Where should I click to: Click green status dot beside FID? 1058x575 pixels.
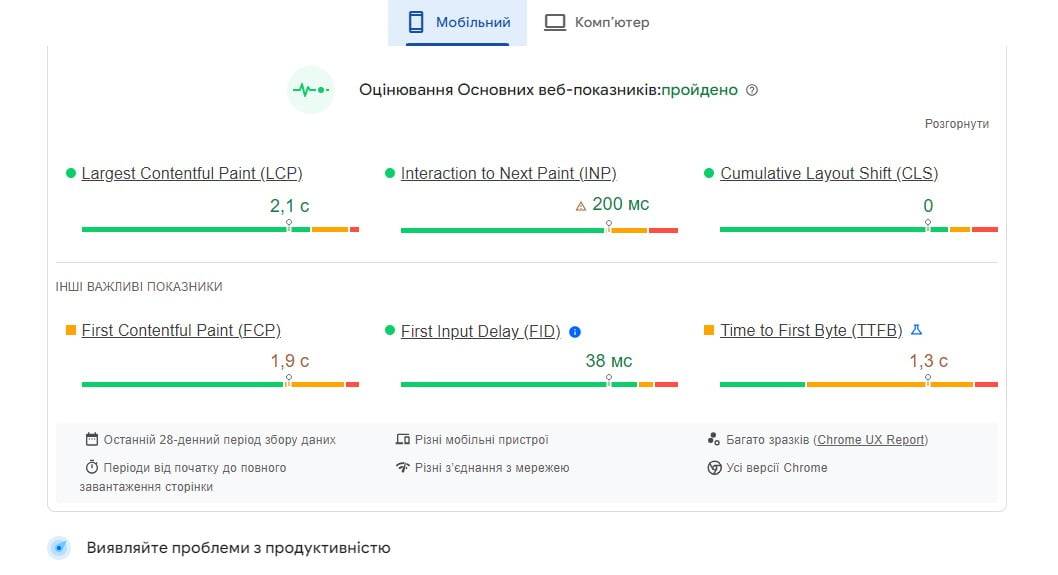(x=389, y=330)
